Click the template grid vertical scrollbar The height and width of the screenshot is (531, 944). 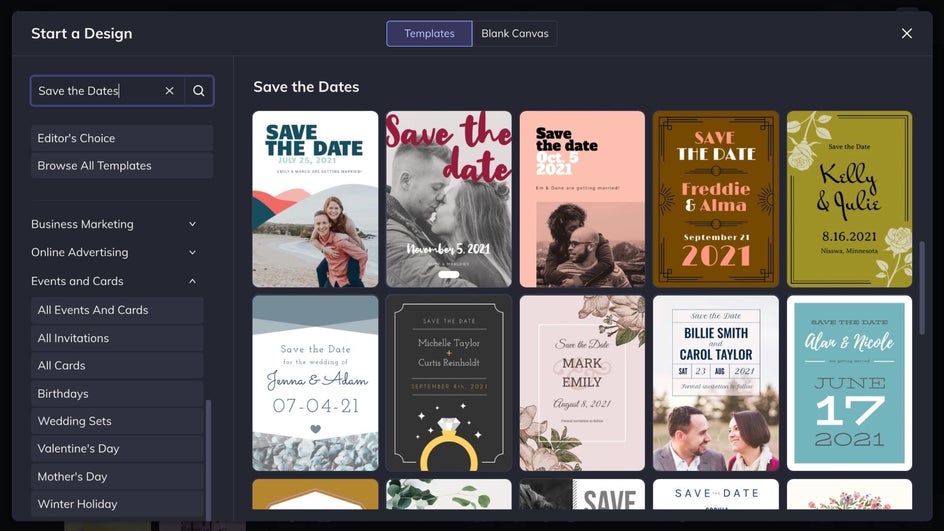click(x=922, y=288)
